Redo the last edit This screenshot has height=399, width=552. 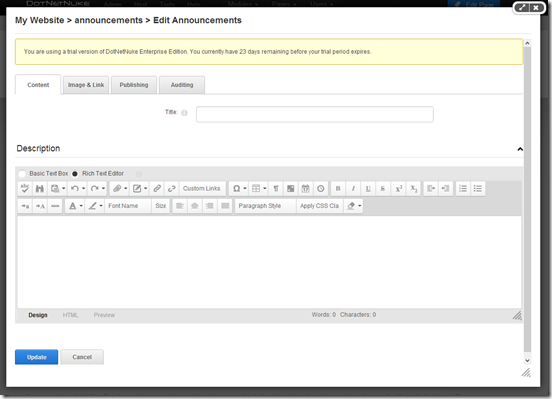tap(94, 188)
